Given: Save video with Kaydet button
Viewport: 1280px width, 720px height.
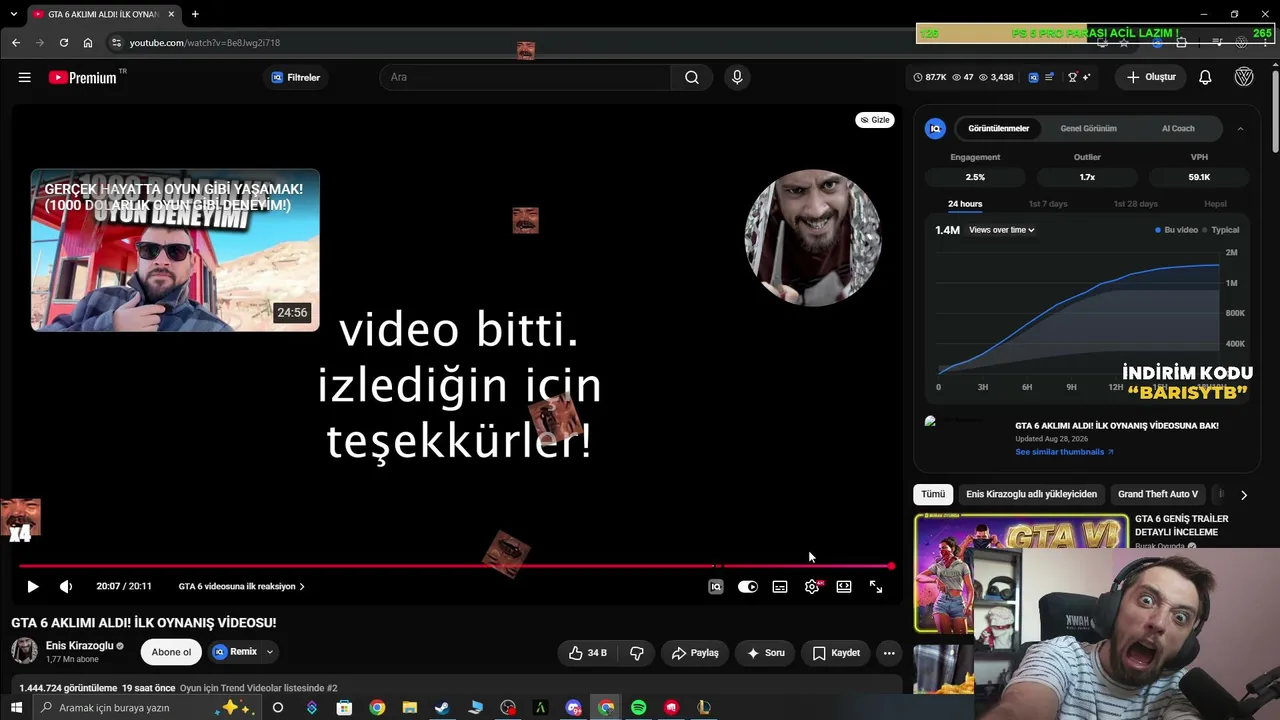Looking at the screenshot, I should click(836, 653).
